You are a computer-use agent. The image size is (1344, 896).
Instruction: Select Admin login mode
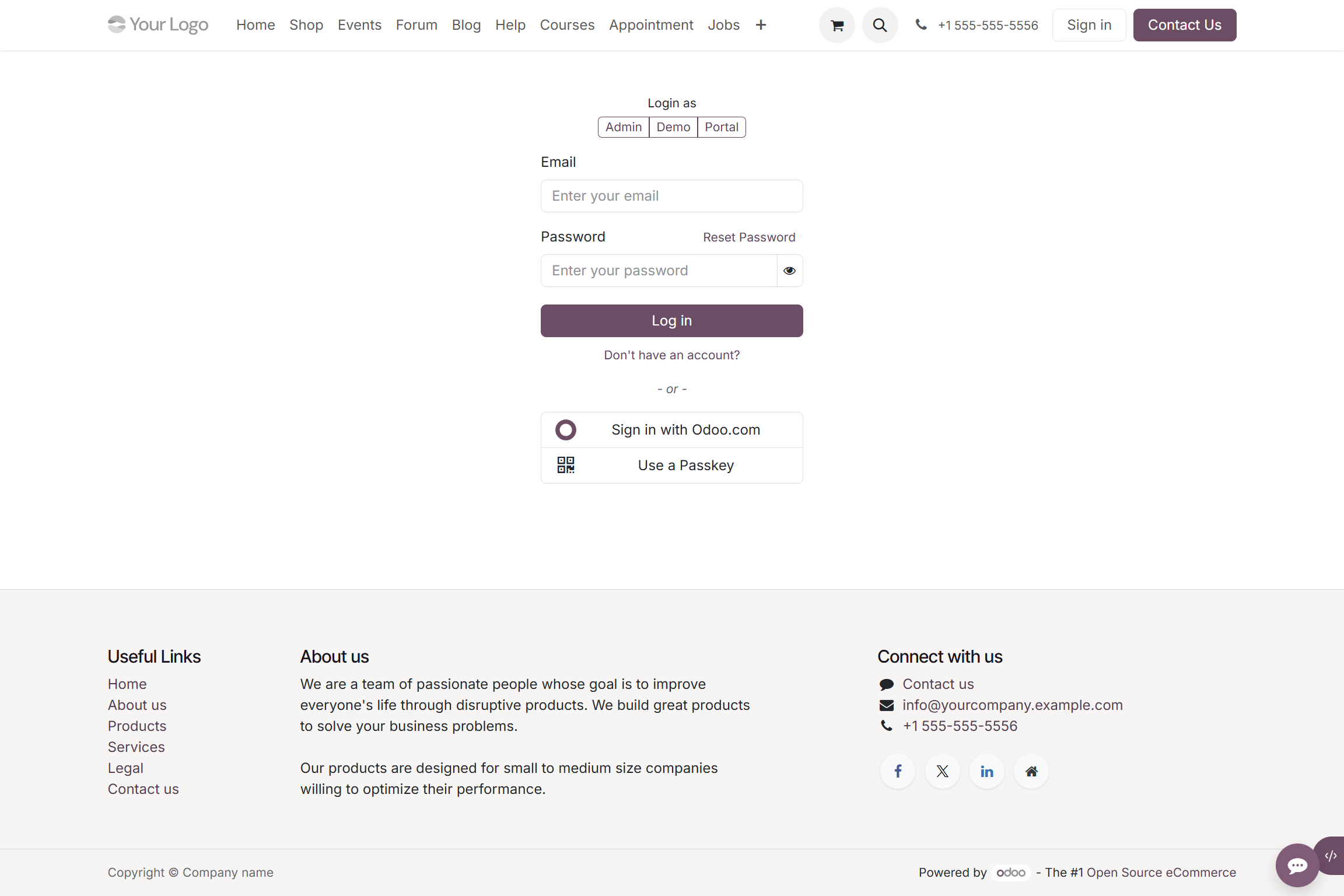click(624, 127)
